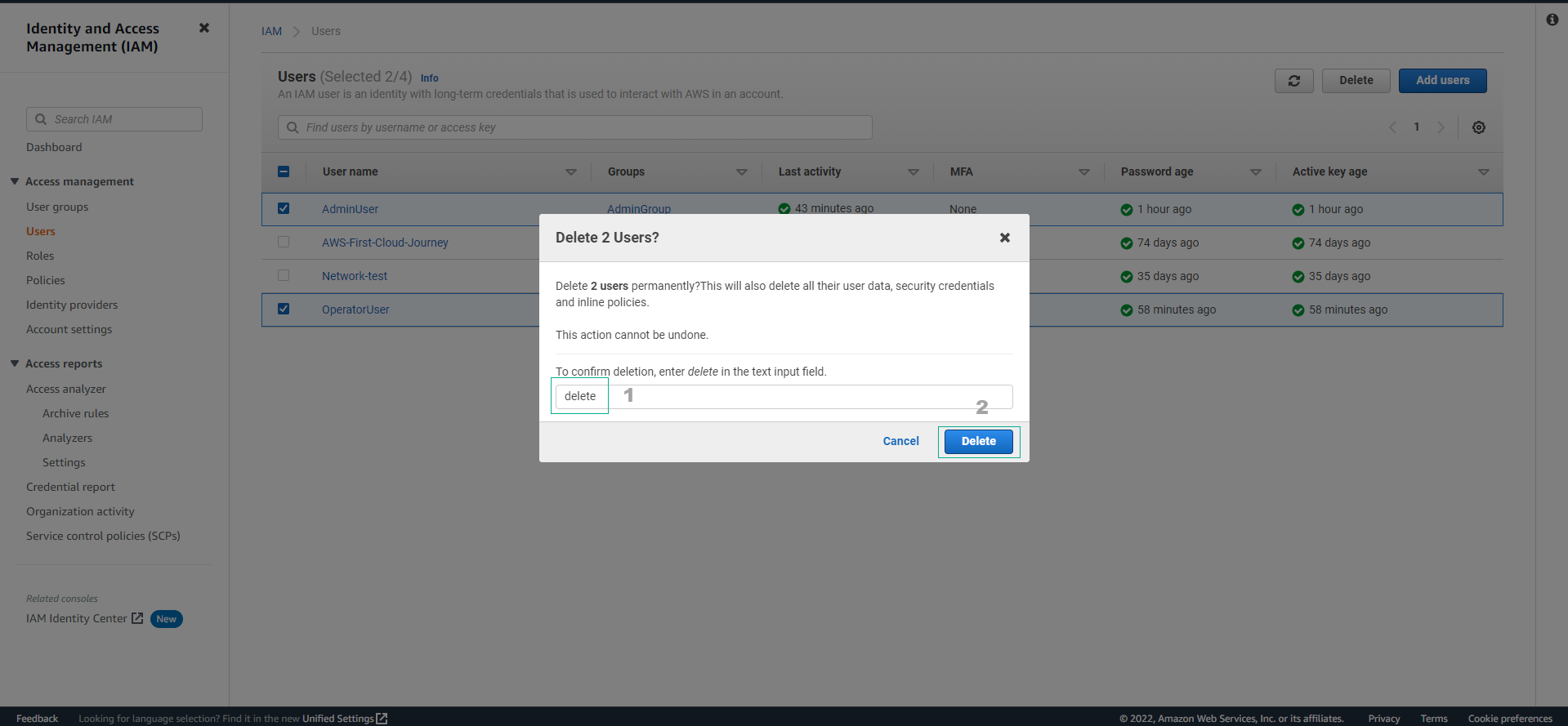Image resolution: width=1568 pixels, height=726 pixels.
Task: Open the Network-test user link
Action: [355, 276]
